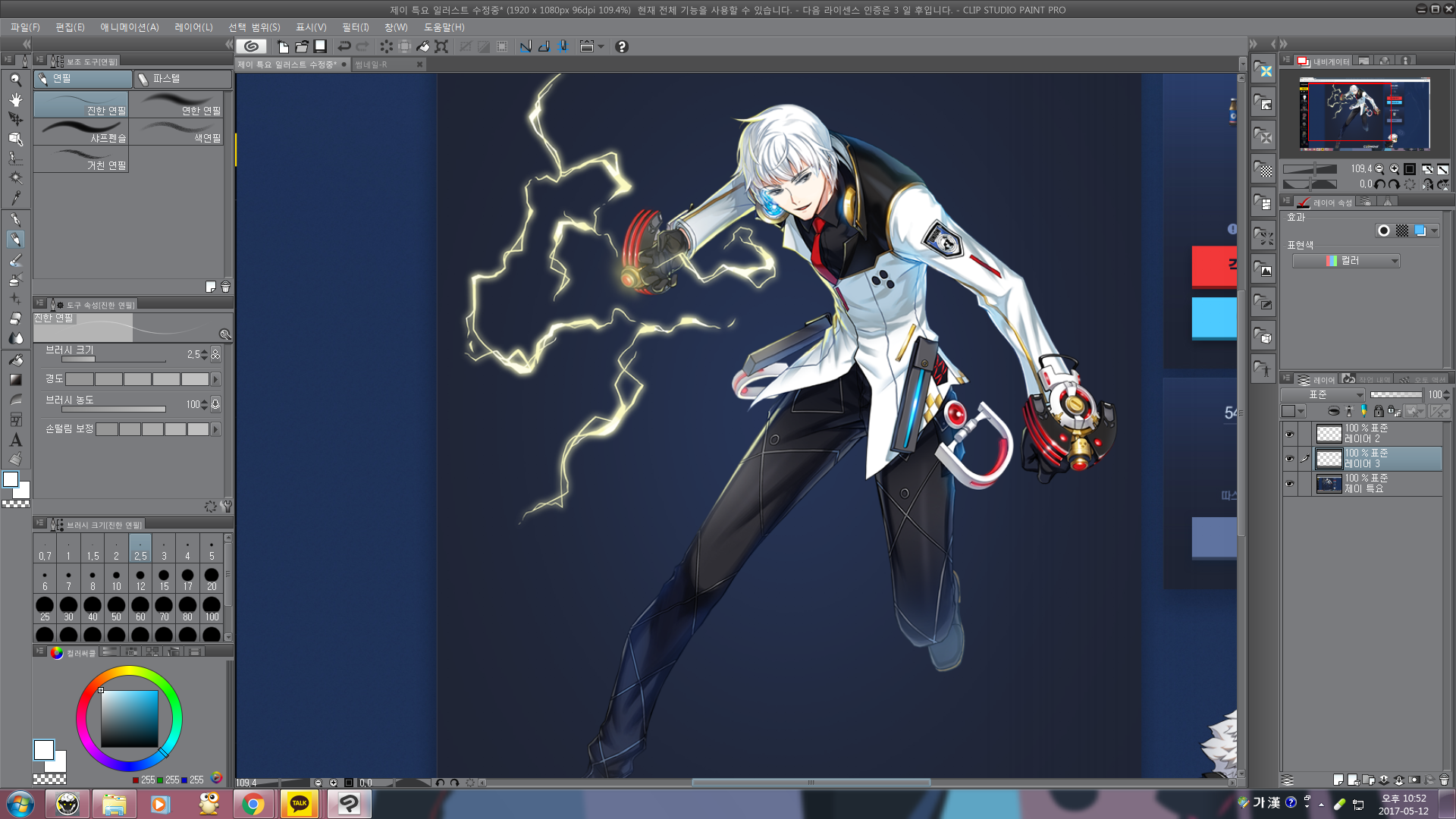
Task: Select 샤프펜슬 brush
Action: [x=81, y=132]
